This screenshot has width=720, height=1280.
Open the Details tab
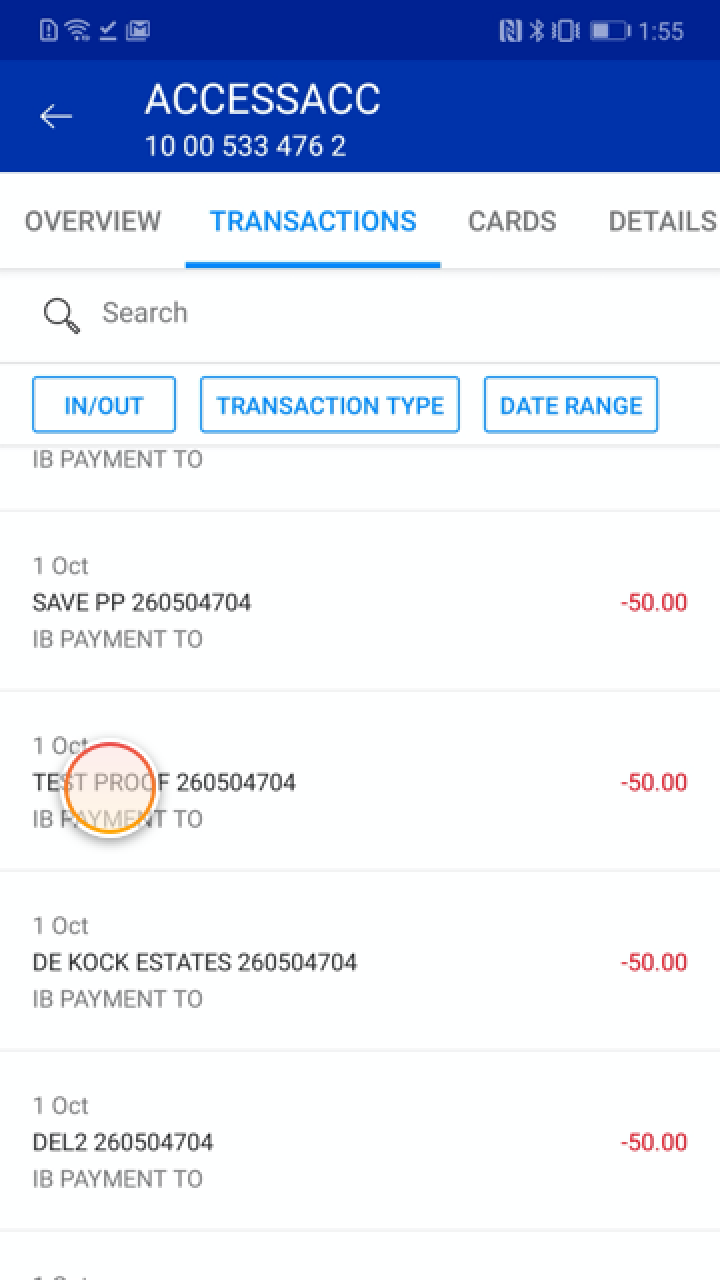point(662,221)
